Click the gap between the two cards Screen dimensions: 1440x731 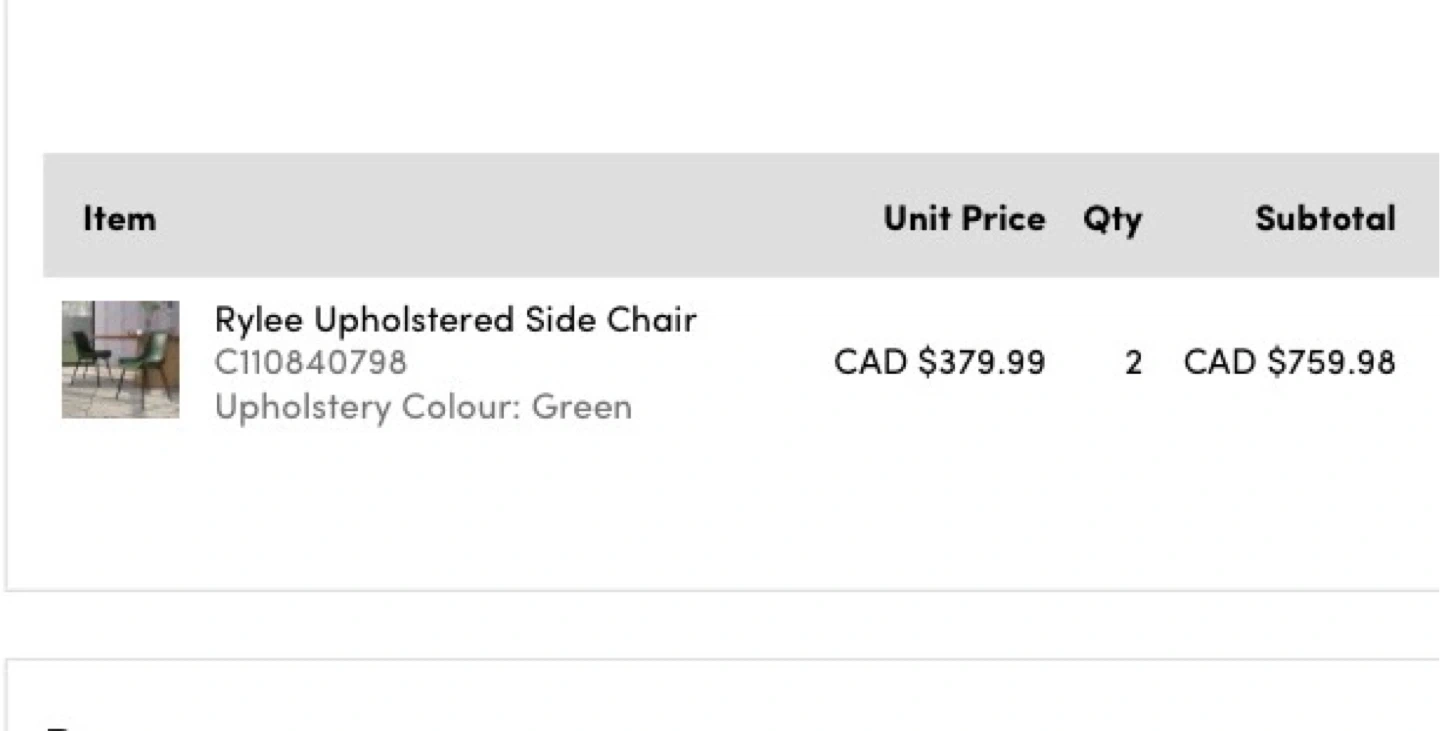click(x=700, y=625)
